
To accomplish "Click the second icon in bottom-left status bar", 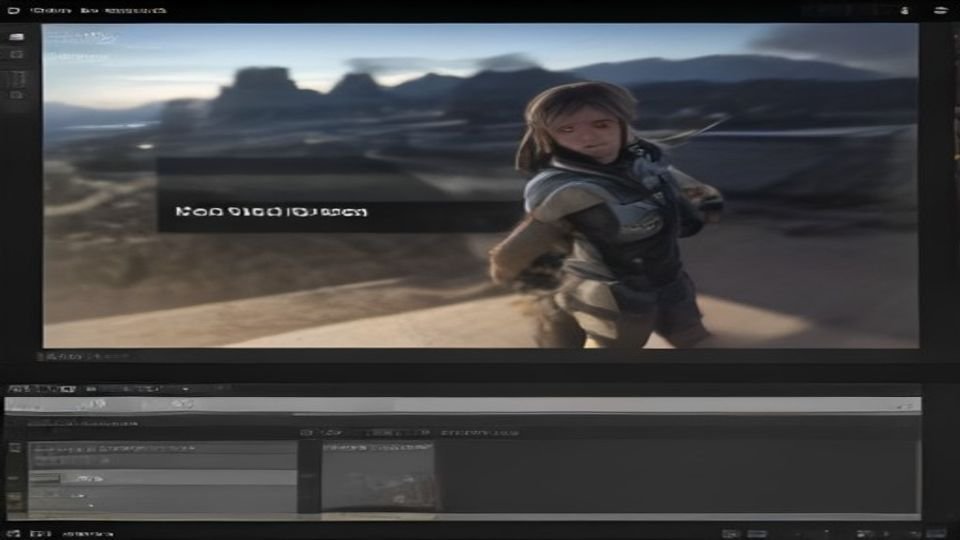I will point(40,534).
